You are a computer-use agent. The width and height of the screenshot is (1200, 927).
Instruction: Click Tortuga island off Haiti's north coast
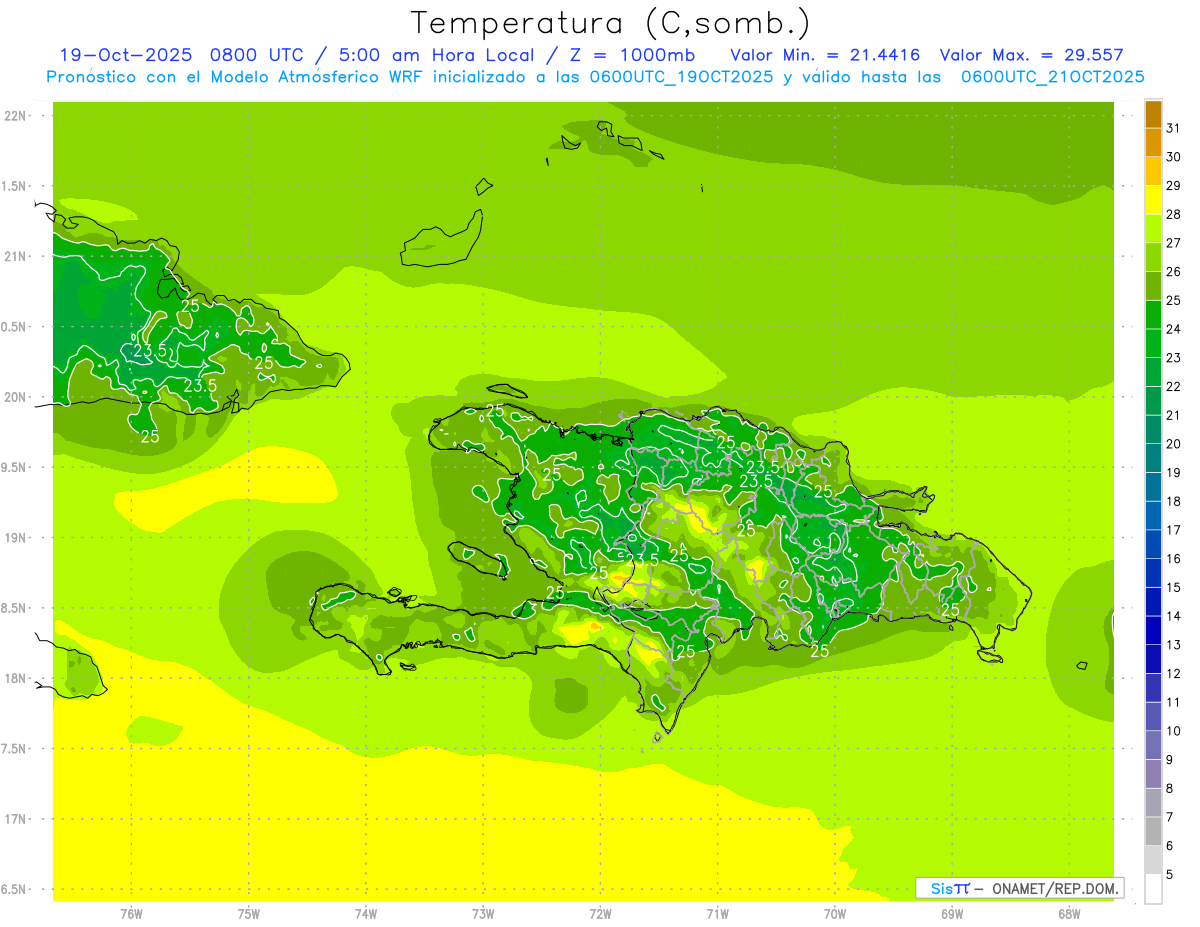coord(505,392)
